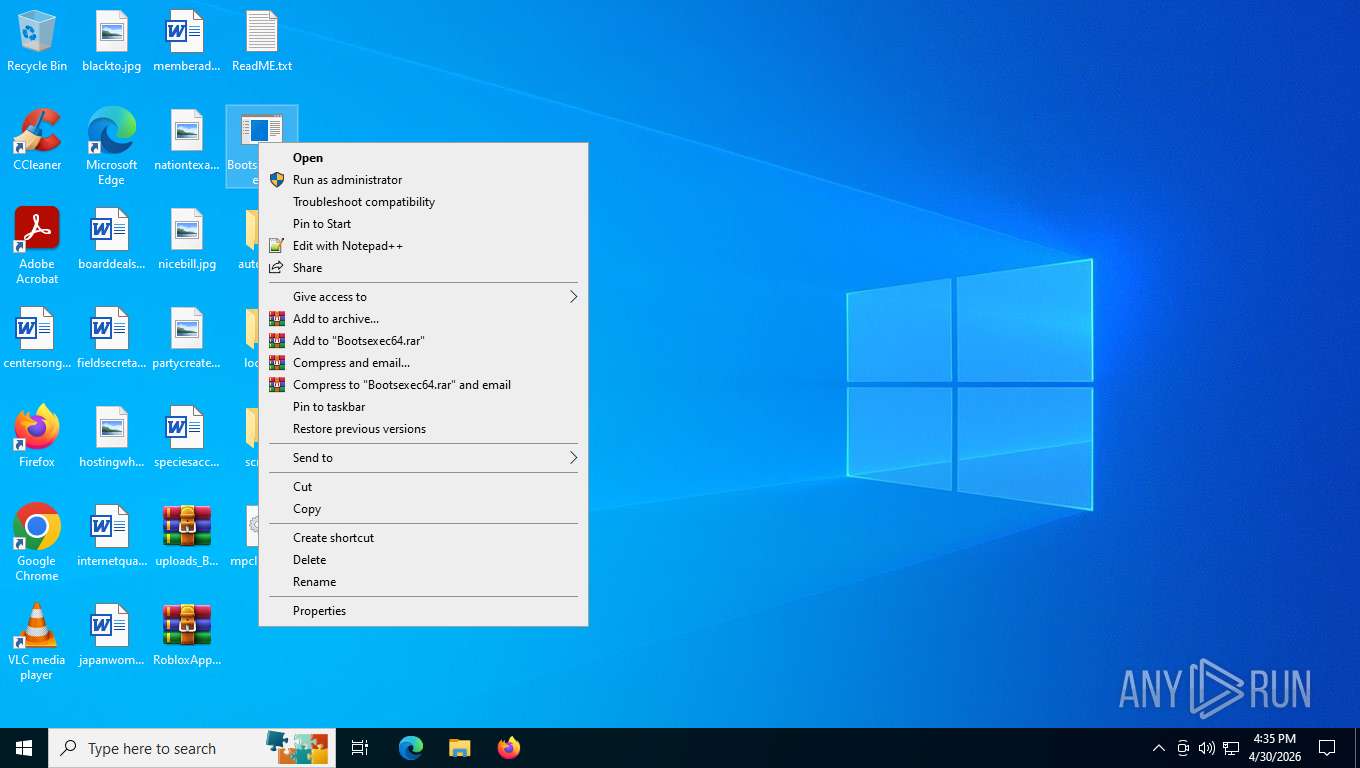Open the Recycle Bin desktop icon
This screenshot has height=768, width=1360.
[37, 42]
